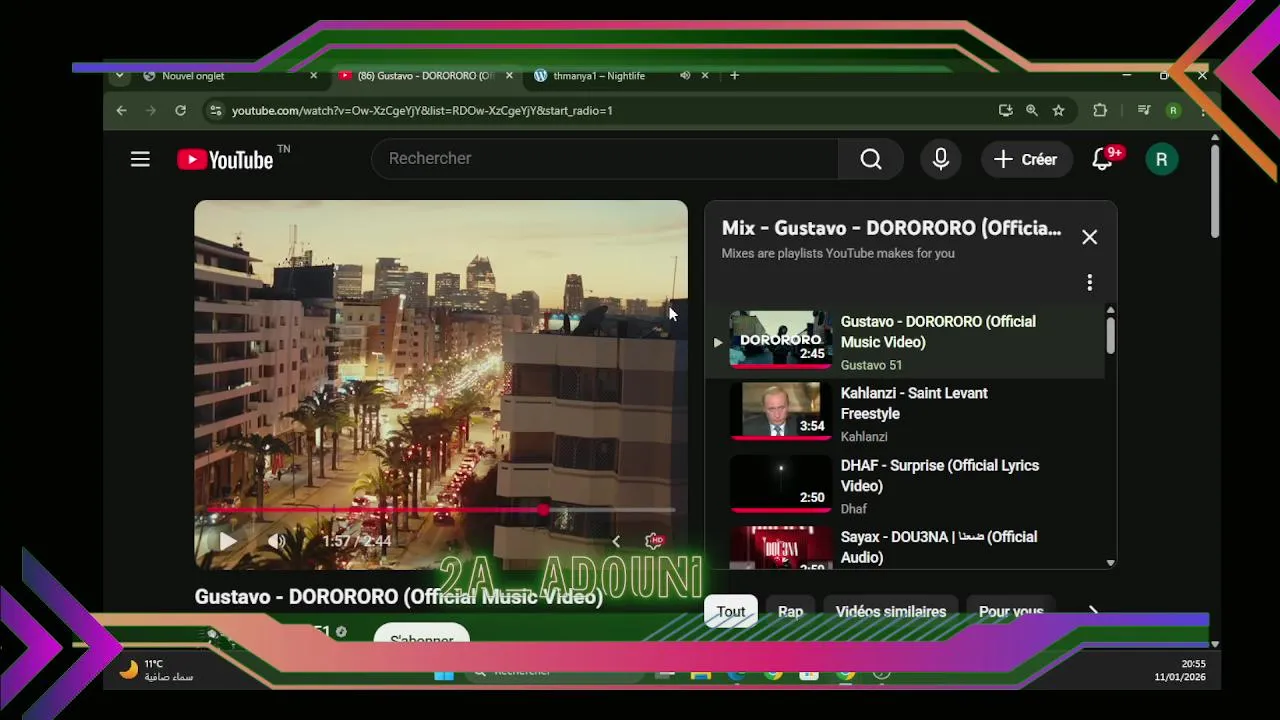The width and height of the screenshot is (1280, 720).
Task: Click the youtube.com address bar URL
Action: [x=422, y=110]
